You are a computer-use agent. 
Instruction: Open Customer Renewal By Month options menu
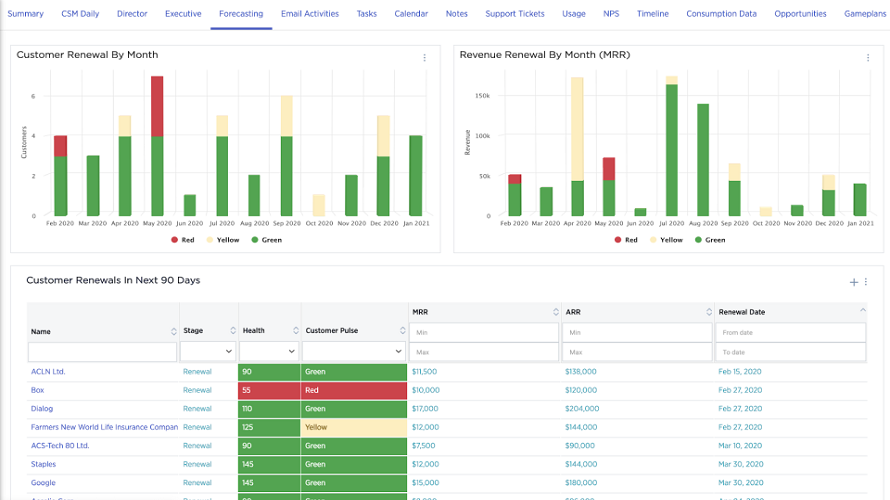click(425, 57)
